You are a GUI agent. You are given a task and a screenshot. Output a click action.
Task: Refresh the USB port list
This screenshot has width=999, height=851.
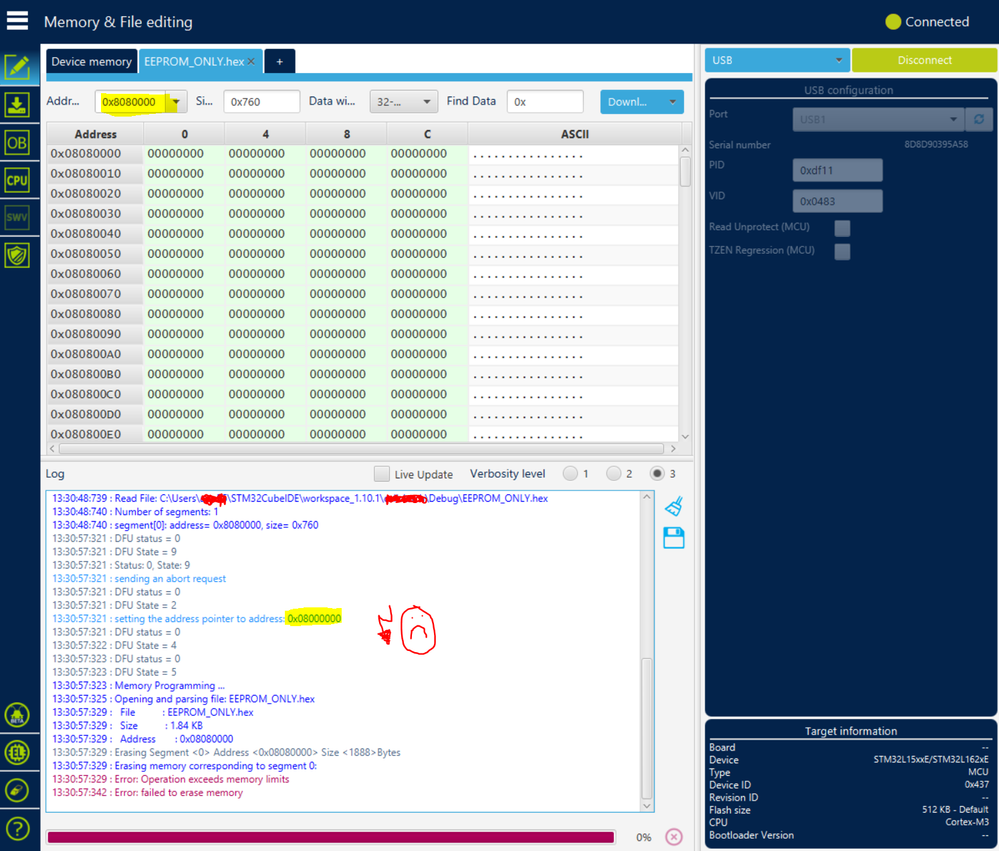point(979,119)
